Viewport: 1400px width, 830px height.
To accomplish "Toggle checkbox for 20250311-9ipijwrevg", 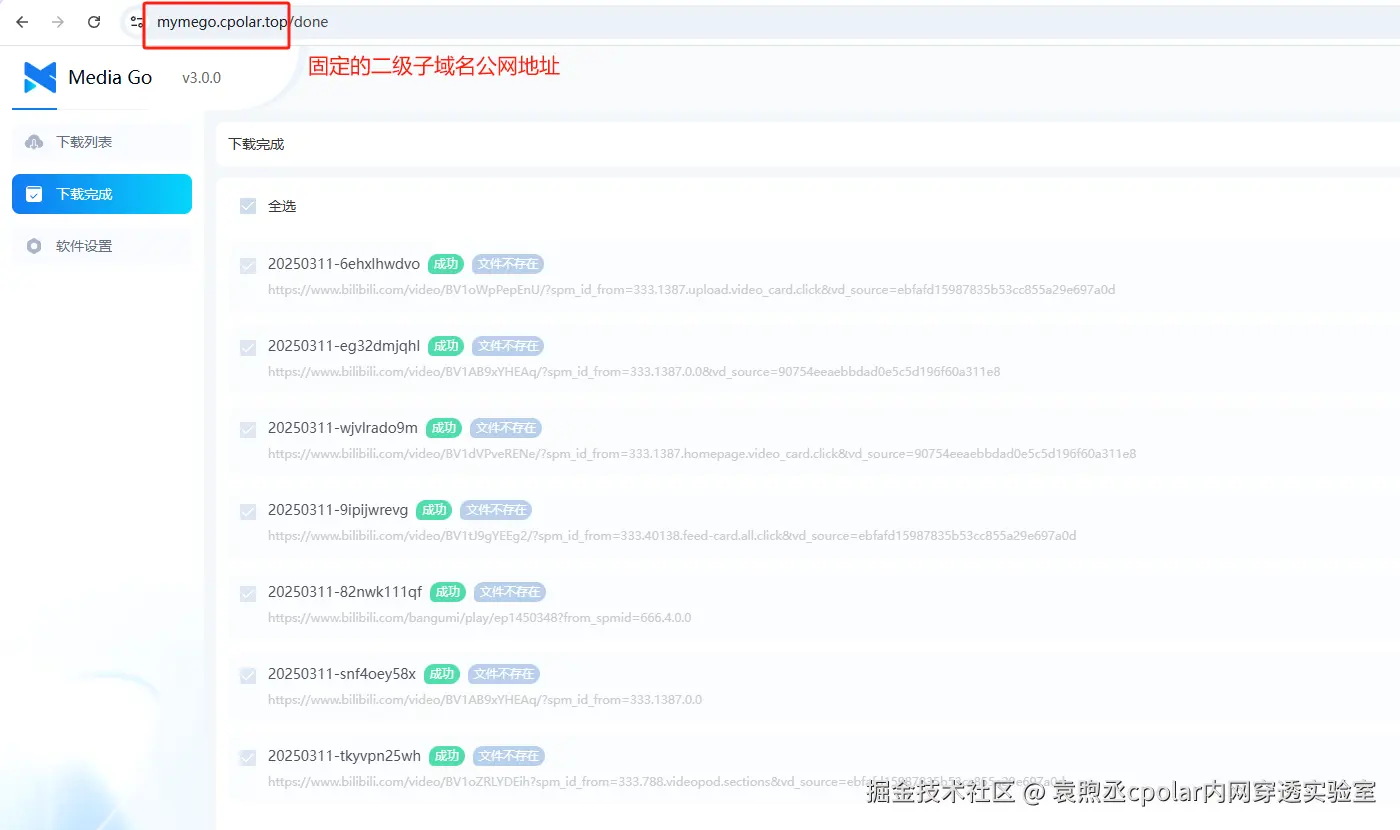I will pos(248,512).
